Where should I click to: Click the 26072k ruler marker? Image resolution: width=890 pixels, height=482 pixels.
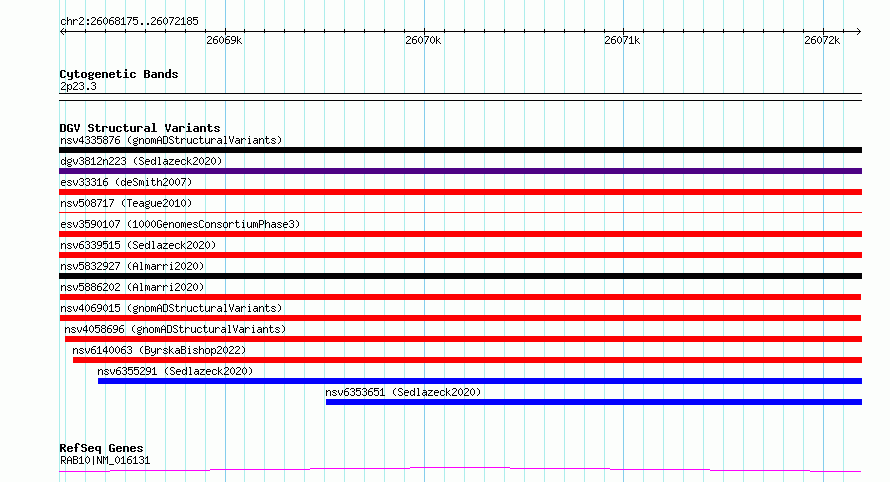click(x=822, y=40)
